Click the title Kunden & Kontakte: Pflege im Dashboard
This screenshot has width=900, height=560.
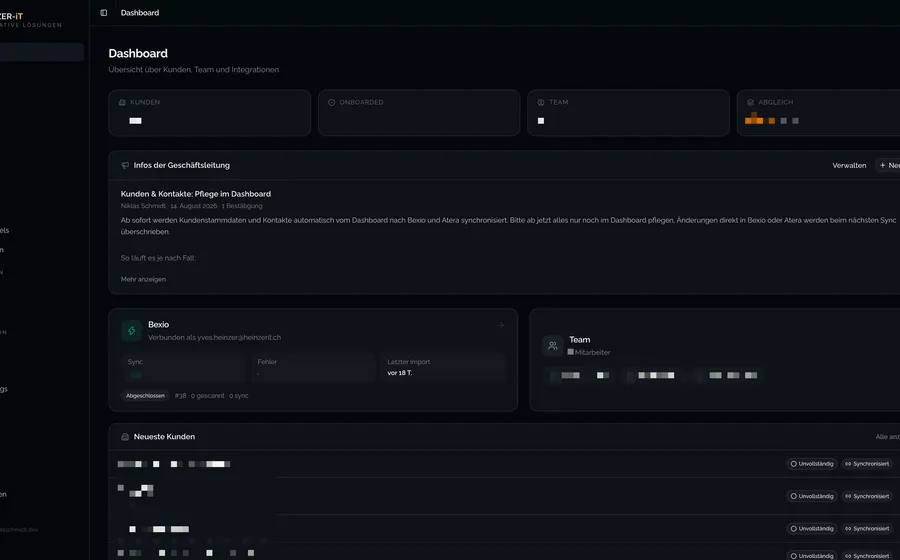(x=196, y=194)
